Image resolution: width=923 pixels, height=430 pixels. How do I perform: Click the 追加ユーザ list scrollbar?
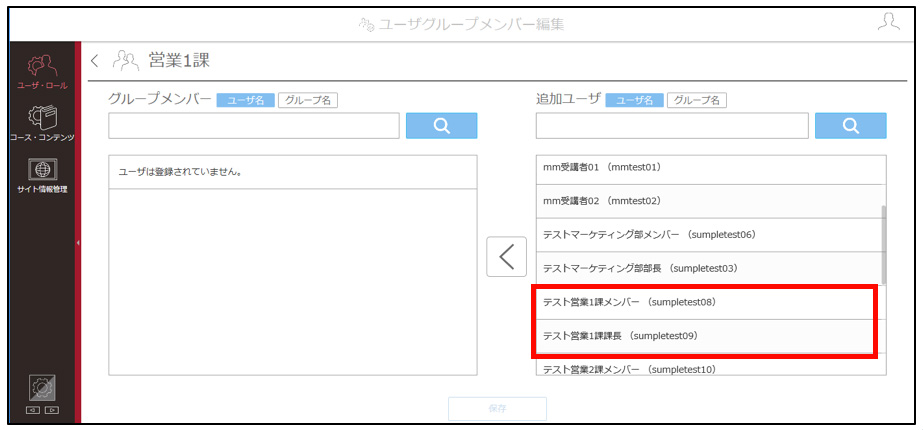click(x=884, y=244)
